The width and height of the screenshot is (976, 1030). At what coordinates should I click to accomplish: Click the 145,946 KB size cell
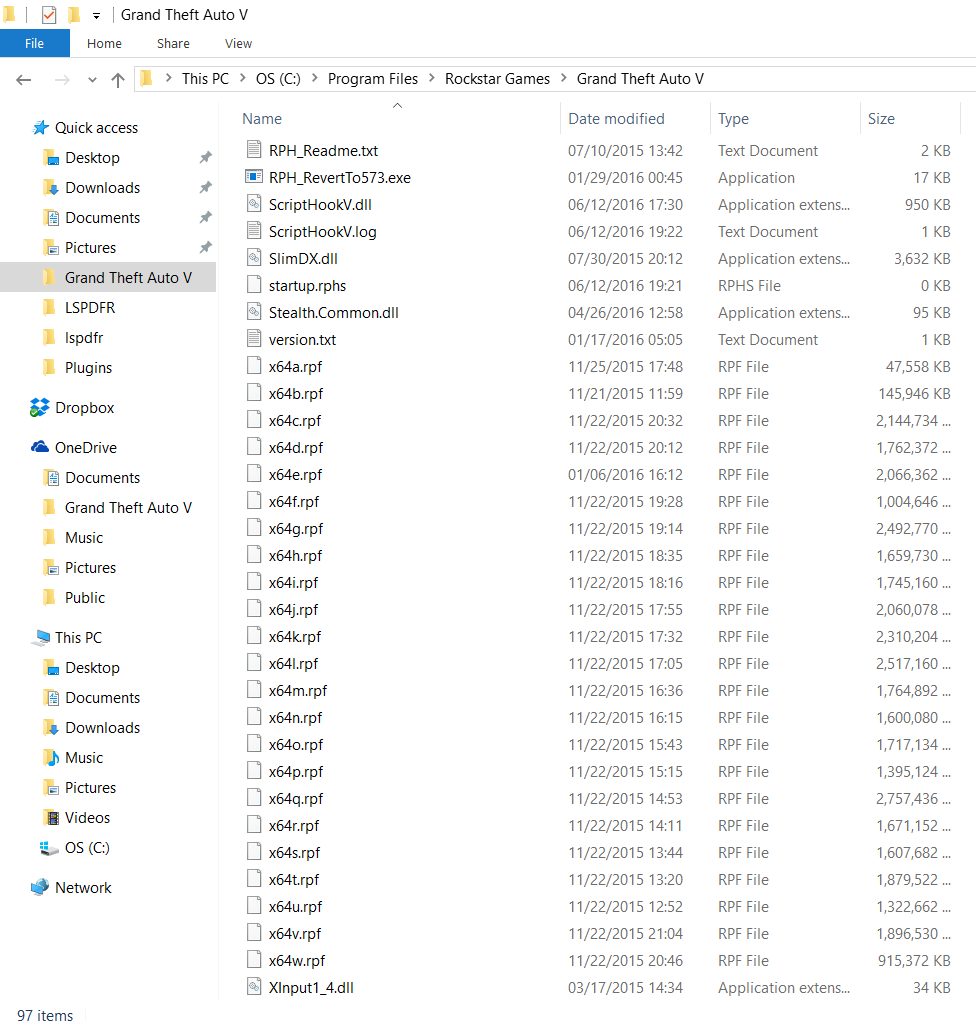(x=914, y=393)
